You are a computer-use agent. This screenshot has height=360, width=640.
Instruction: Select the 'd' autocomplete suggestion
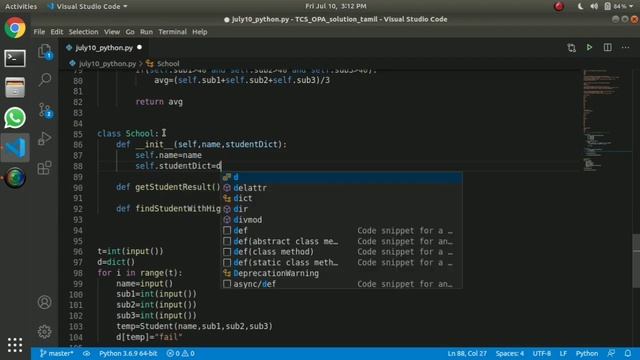(342, 177)
